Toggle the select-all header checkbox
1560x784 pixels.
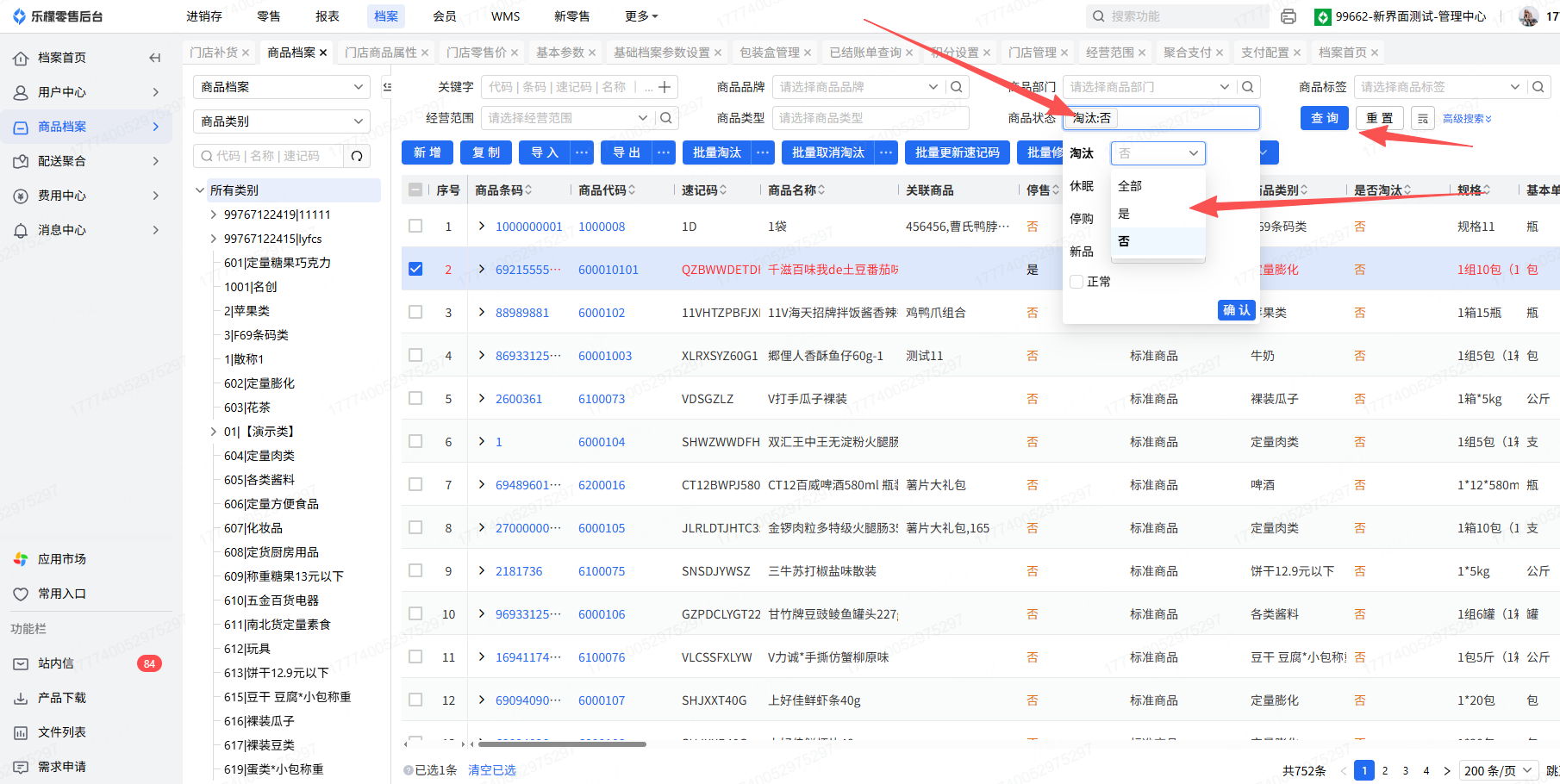pos(415,190)
